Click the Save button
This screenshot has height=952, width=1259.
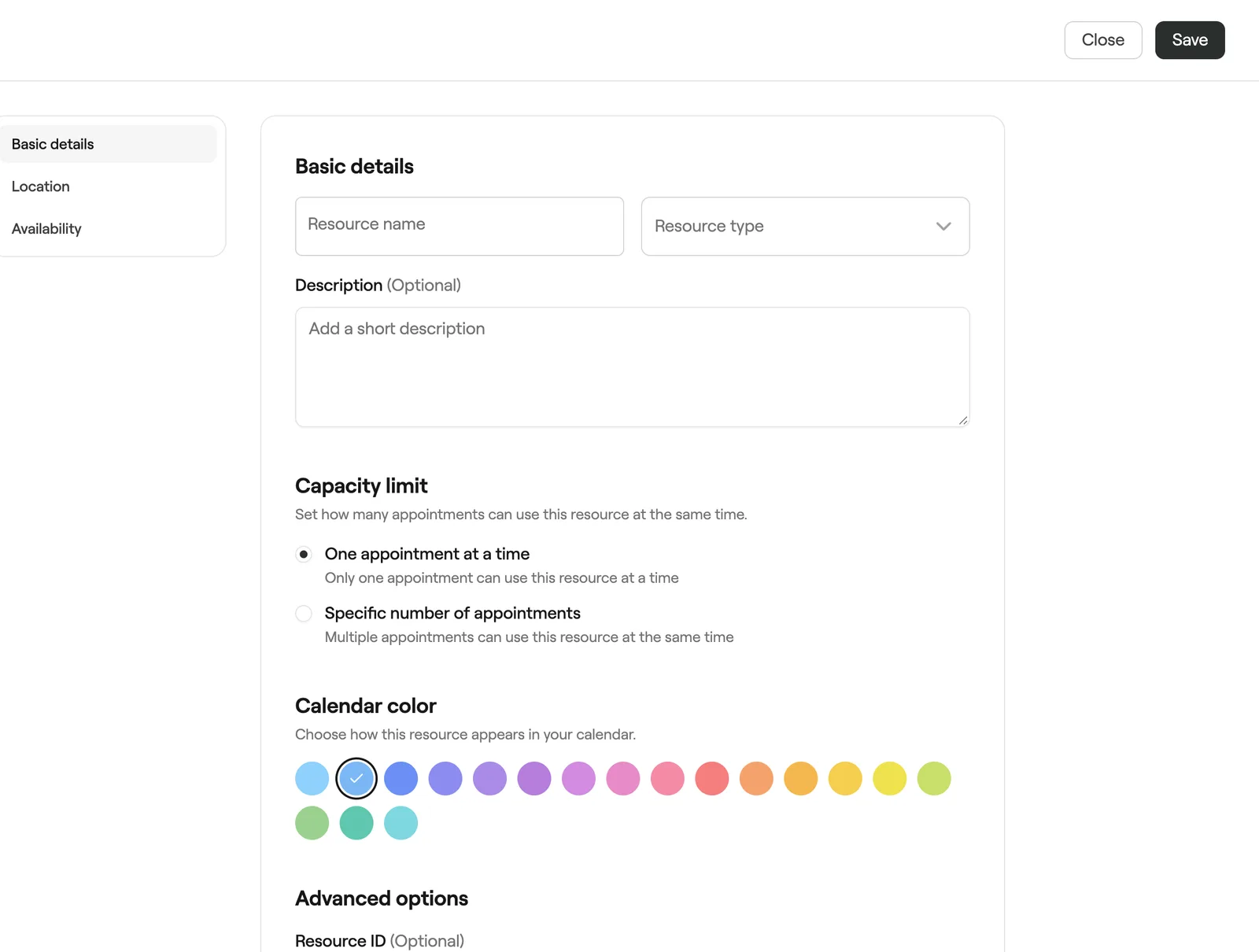(1190, 40)
